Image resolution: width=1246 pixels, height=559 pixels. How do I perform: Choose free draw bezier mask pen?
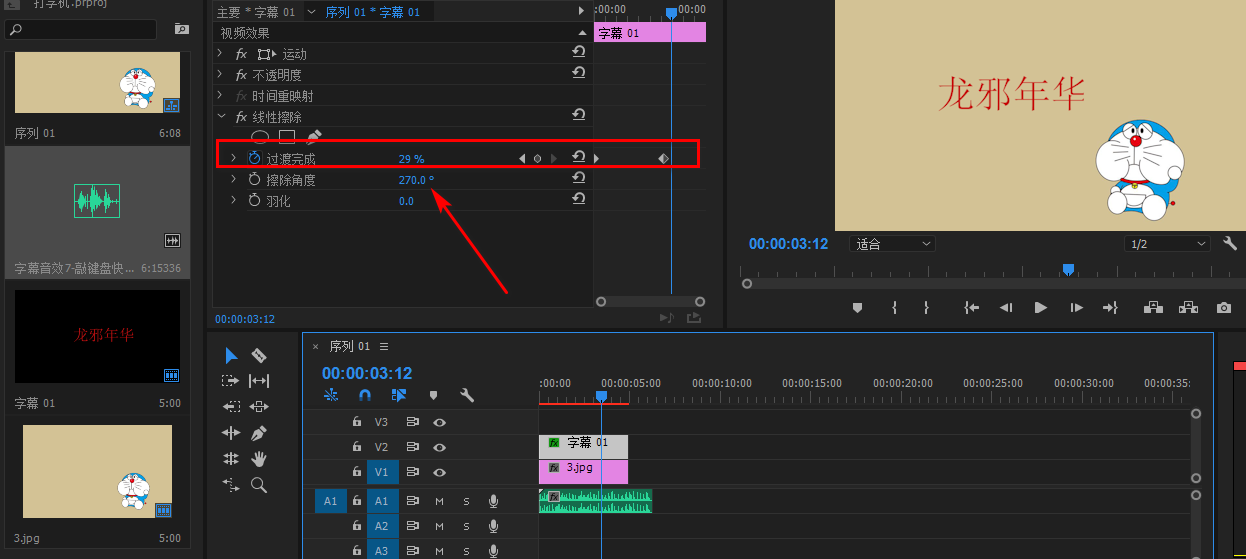314,137
